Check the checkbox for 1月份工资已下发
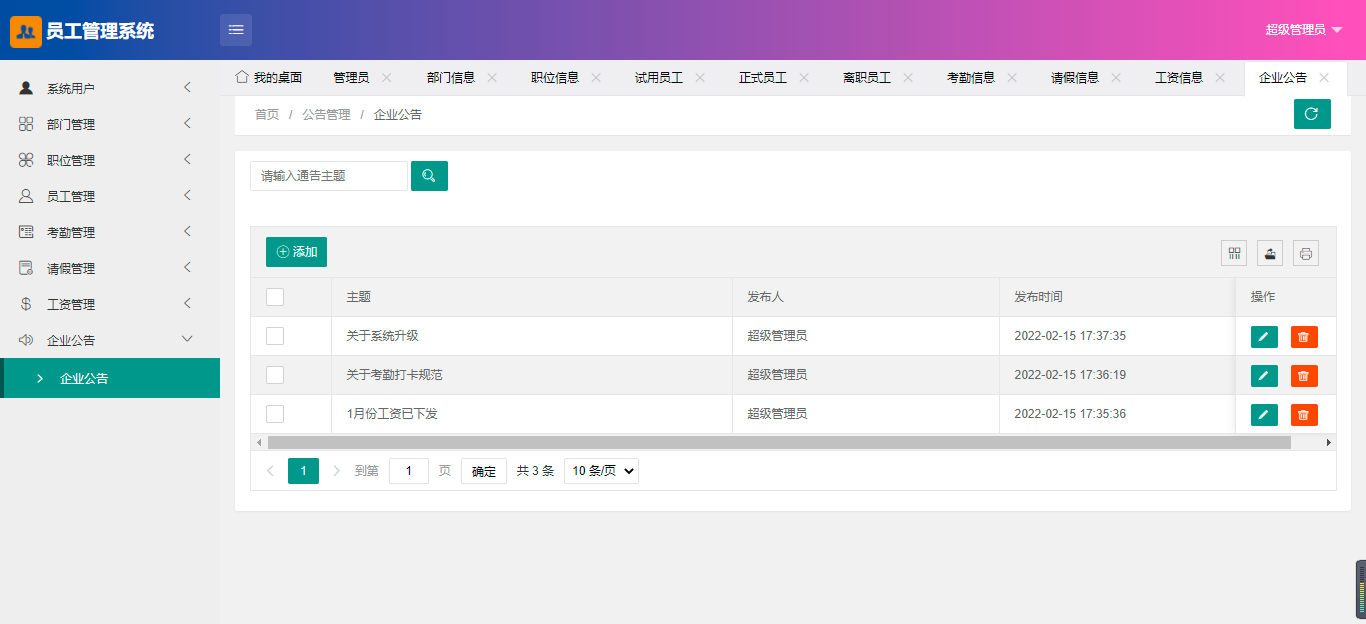Image resolution: width=1366 pixels, height=624 pixels. pyautogui.click(x=275, y=414)
